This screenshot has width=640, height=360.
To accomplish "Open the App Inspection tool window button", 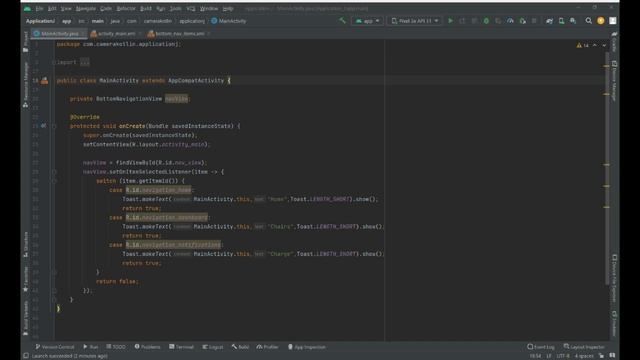I will point(307,347).
